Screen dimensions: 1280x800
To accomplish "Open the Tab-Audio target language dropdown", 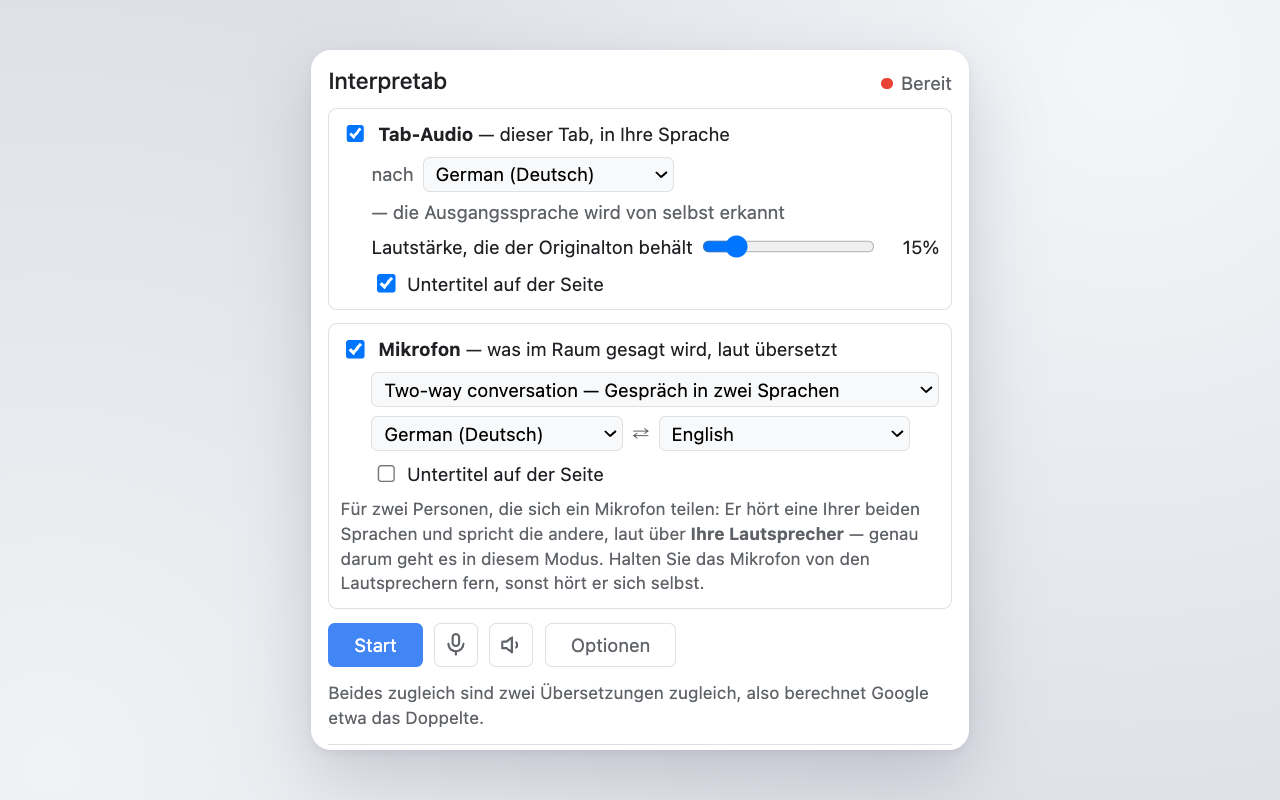I will click(x=548, y=174).
